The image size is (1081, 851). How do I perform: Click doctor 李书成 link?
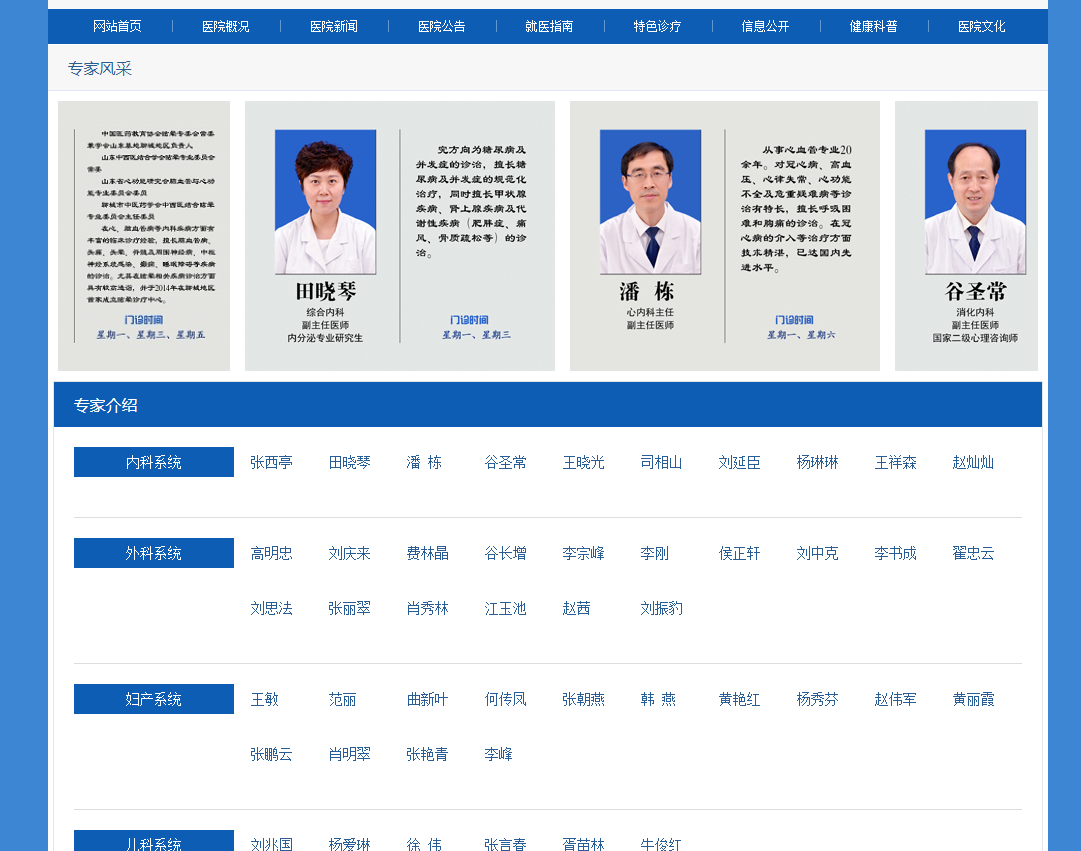[896, 553]
